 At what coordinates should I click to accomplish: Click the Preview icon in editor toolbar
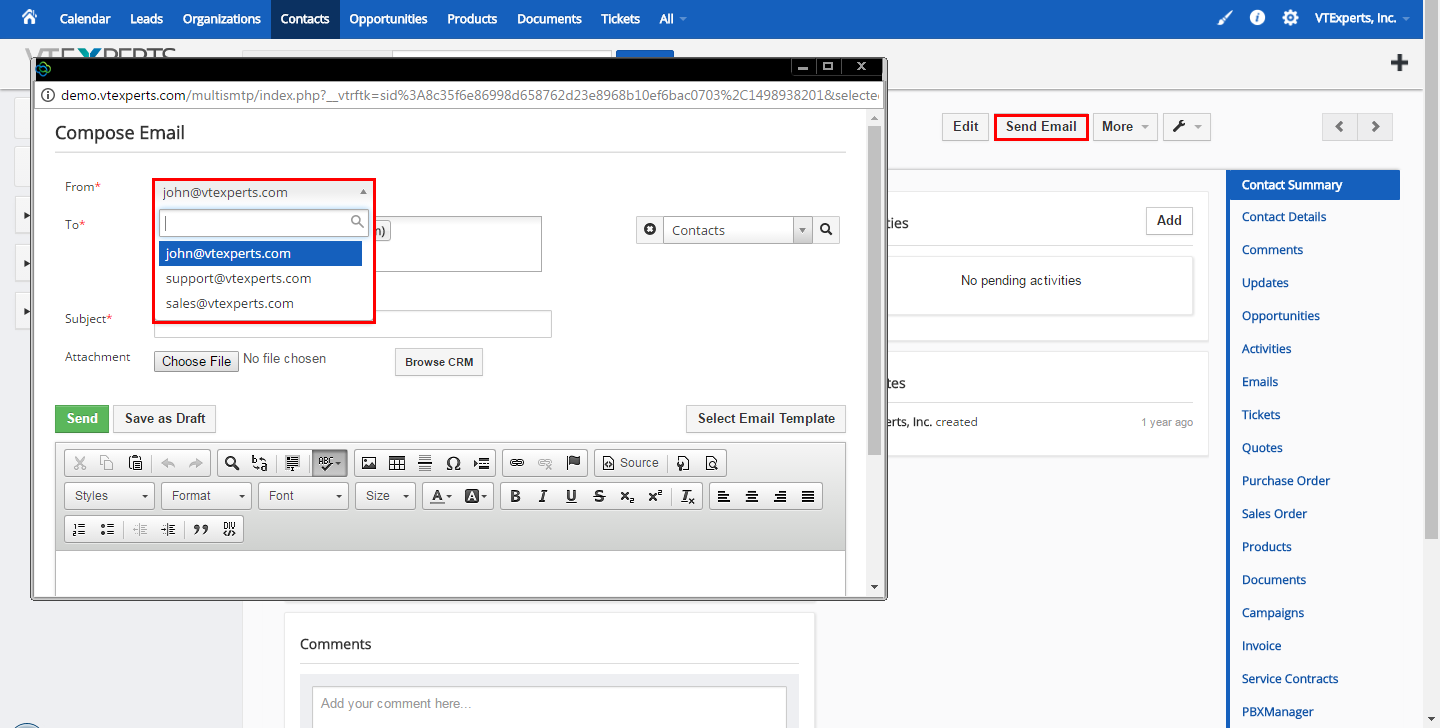click(x=711, y=463)
